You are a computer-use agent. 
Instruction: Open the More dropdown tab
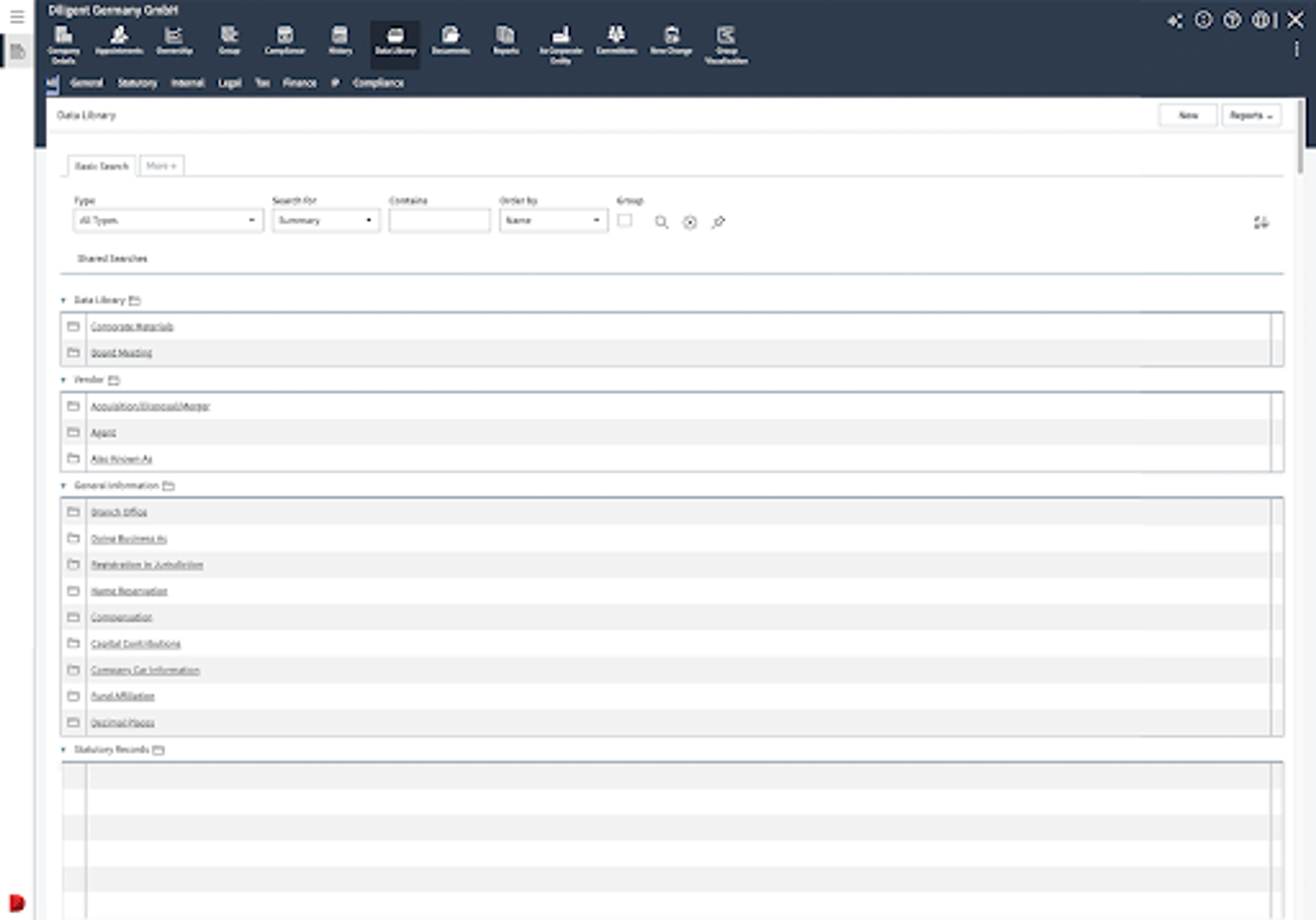click(162, 165)
